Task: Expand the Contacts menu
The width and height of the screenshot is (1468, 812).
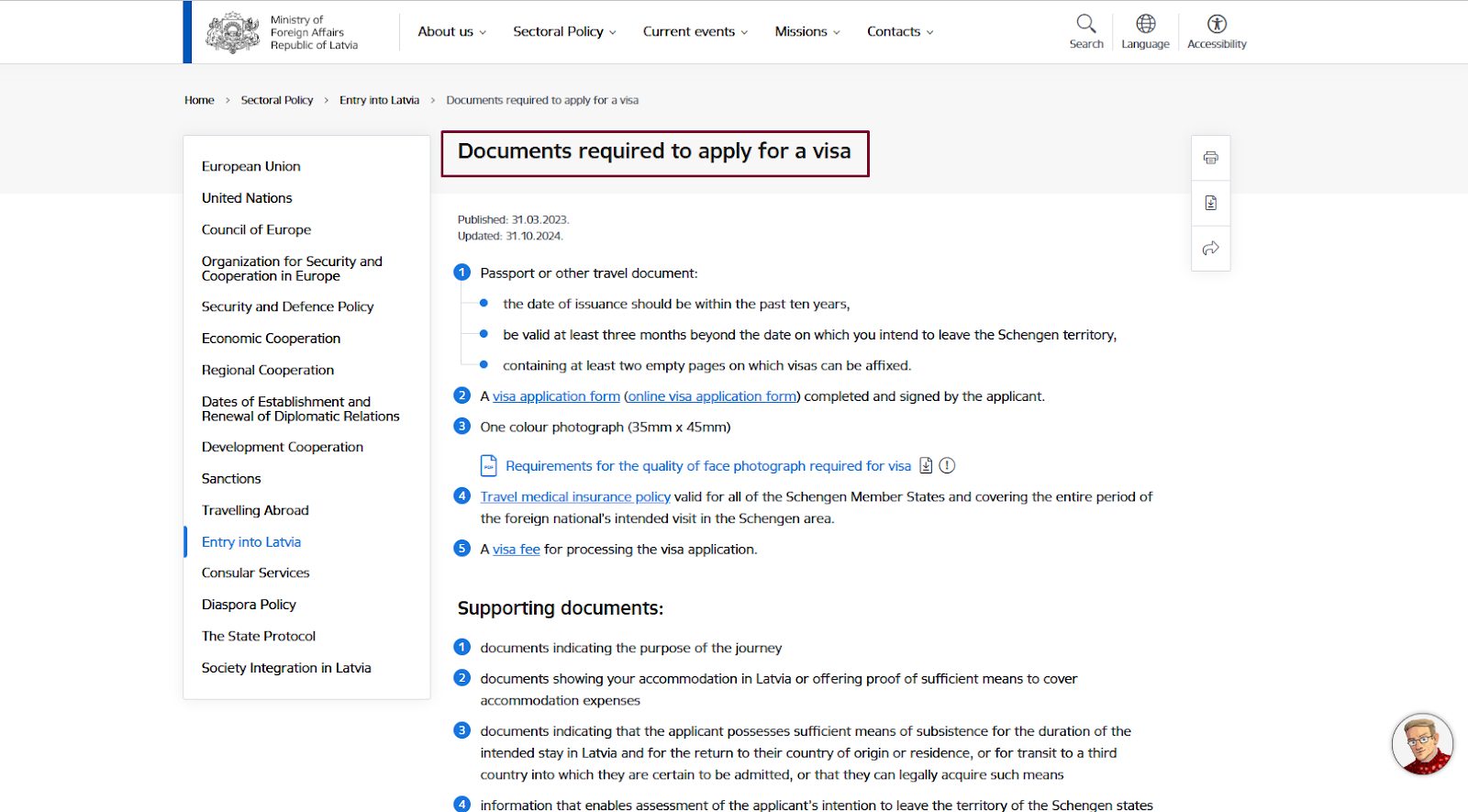Action: [900, 31]
